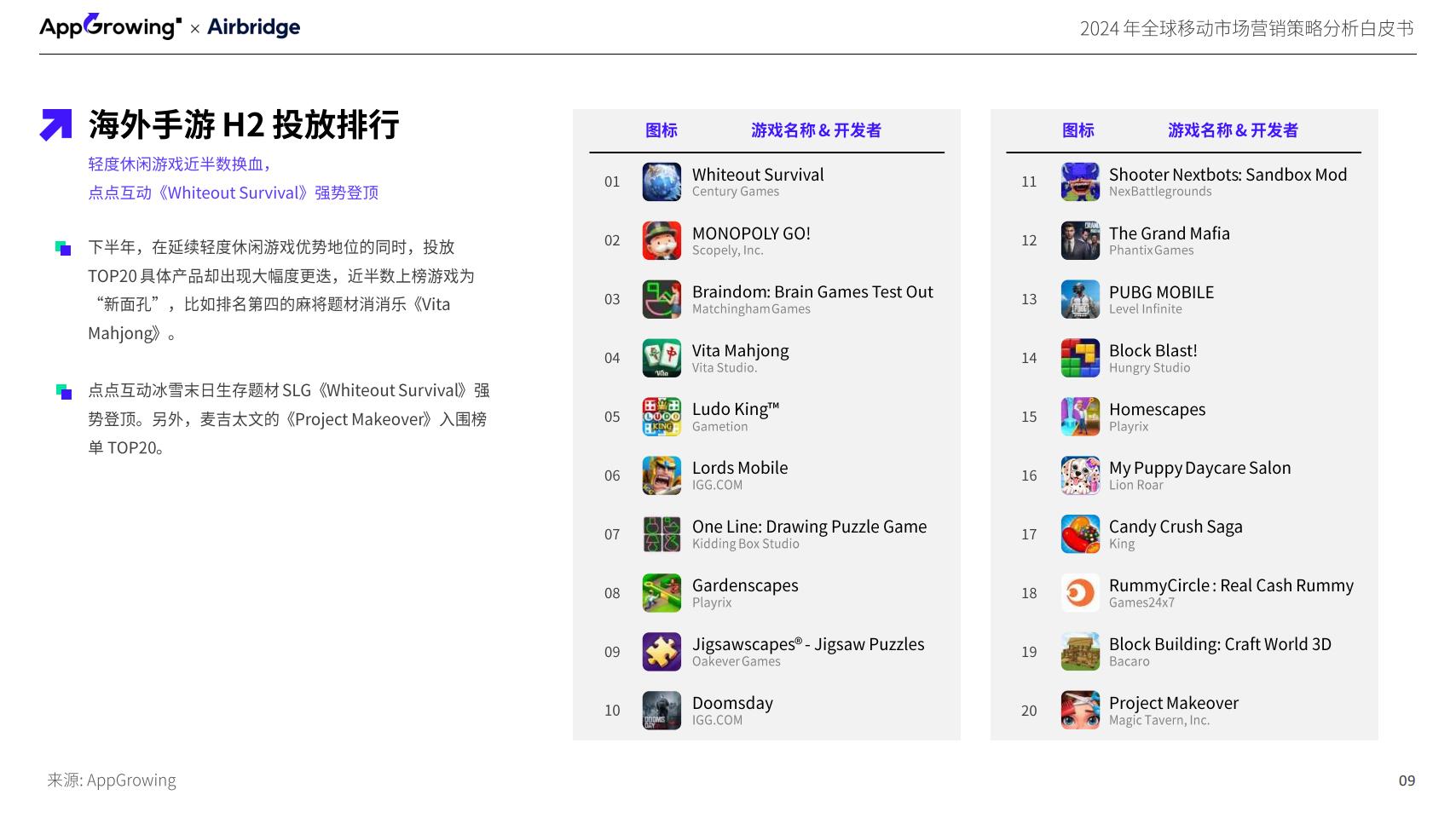Click the MONOPOLY GO! game icon
This screenshot has width=1456, height=818.
pyautogui.click(x=662, y=240)
